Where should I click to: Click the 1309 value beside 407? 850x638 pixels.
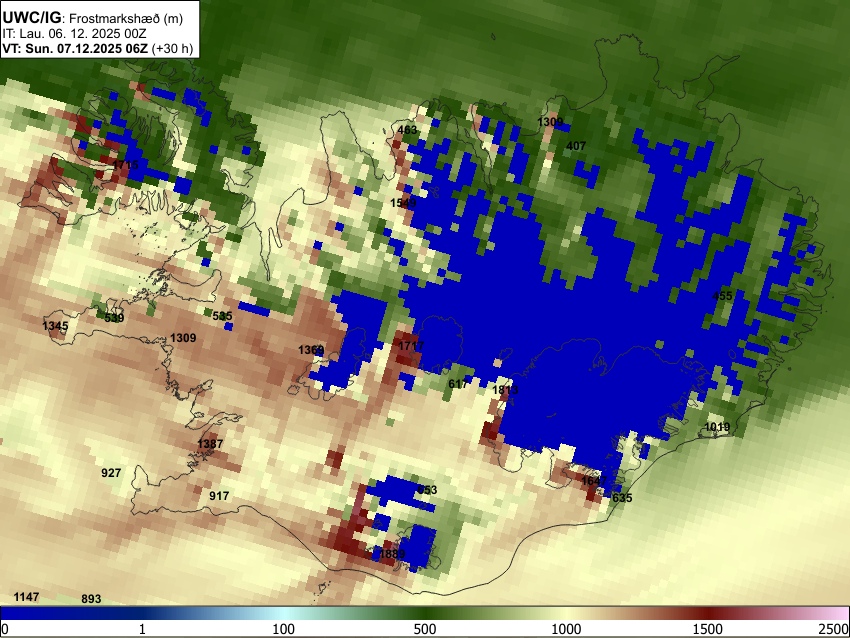click(x=550, y=122)
